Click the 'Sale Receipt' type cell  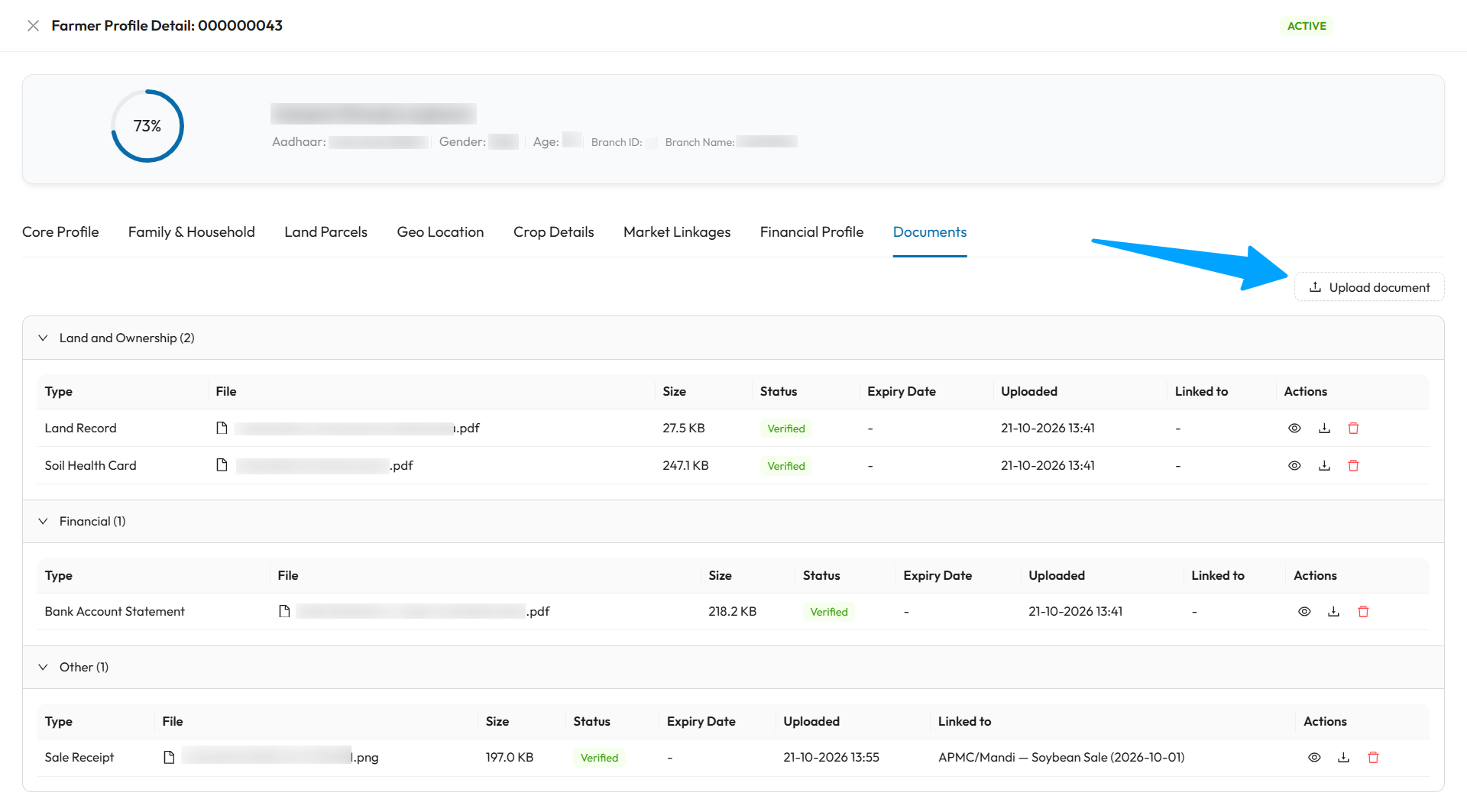tap(79, 757)
